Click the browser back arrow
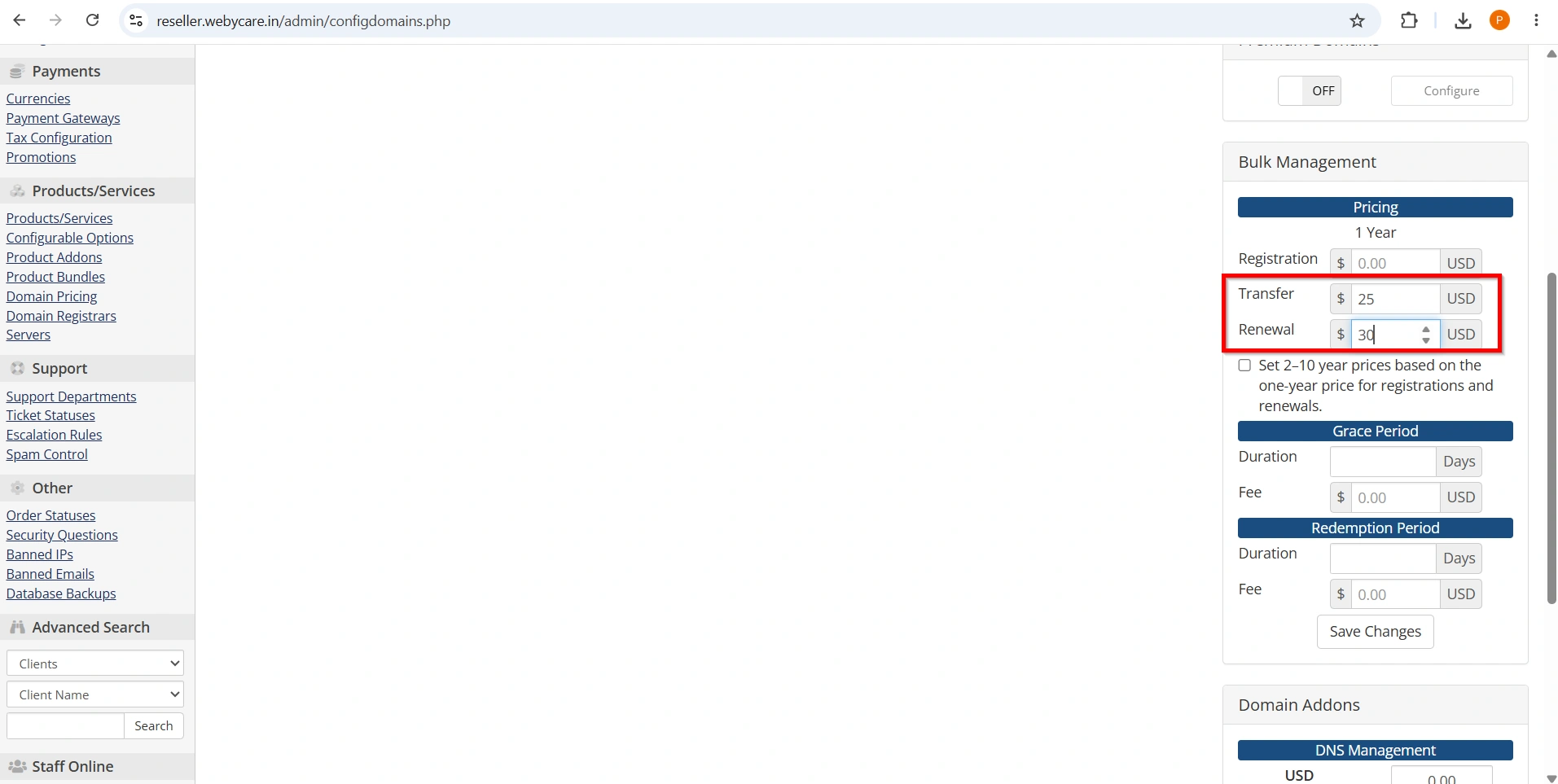Screen dimensions: 1558x784 pyautogui.click(x=20, y=20)
